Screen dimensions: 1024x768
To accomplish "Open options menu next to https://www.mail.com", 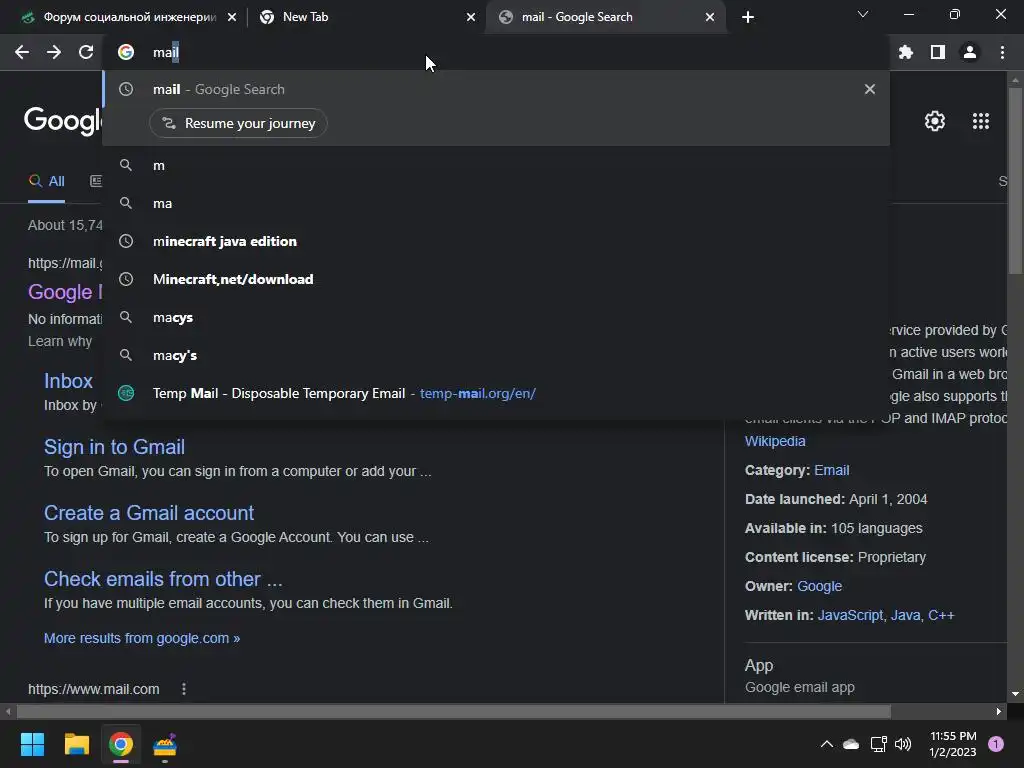I will point(184,689).
